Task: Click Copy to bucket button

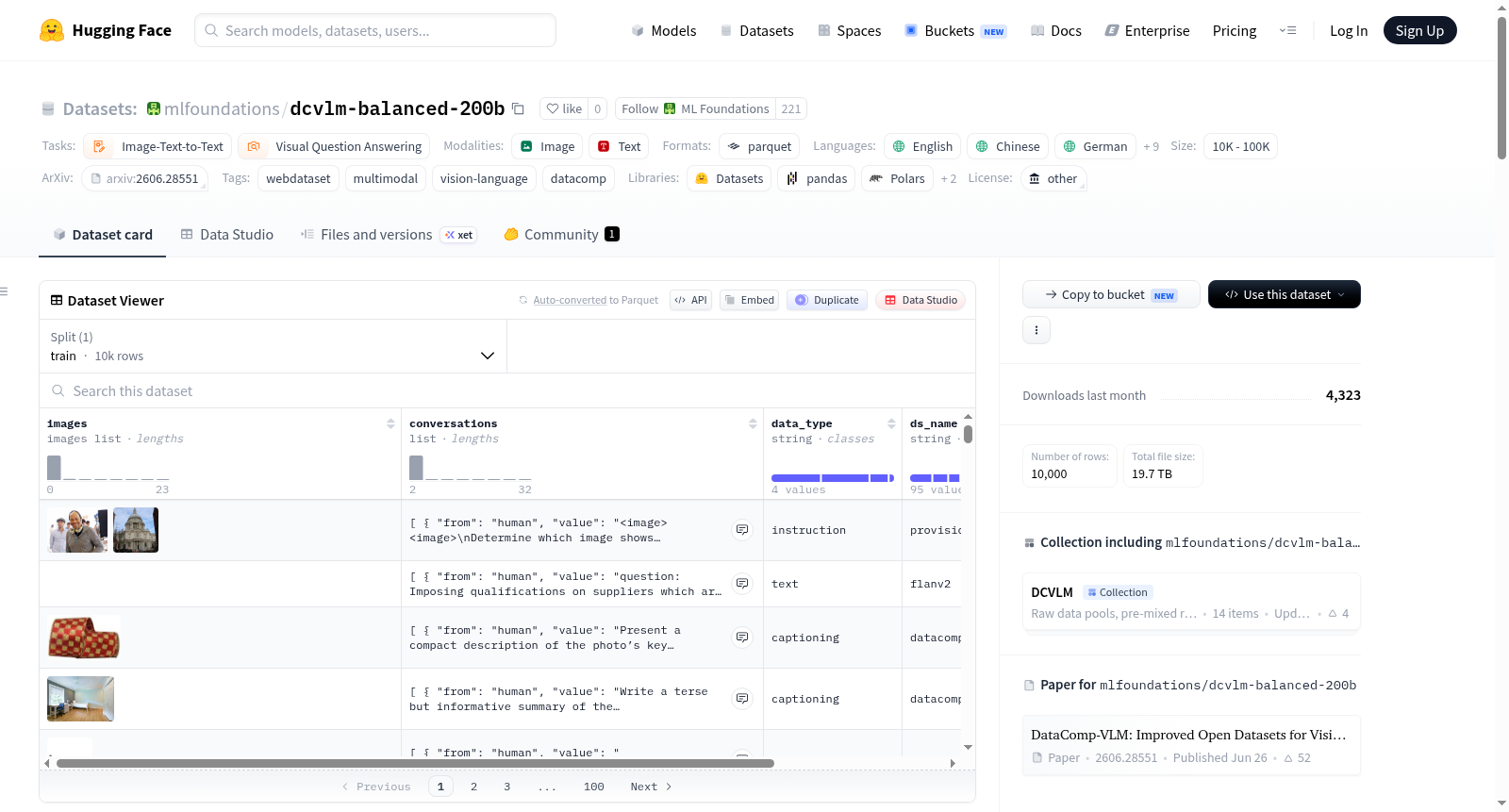Action: pos(1111,294)
